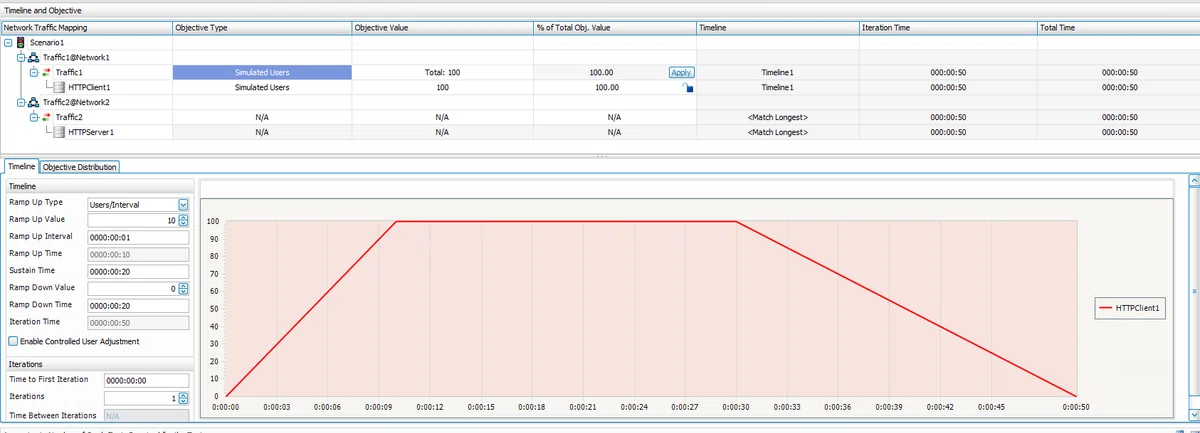Click the Traffic1@Network1 network icon

pyautogui.click(x=32, y=57)
